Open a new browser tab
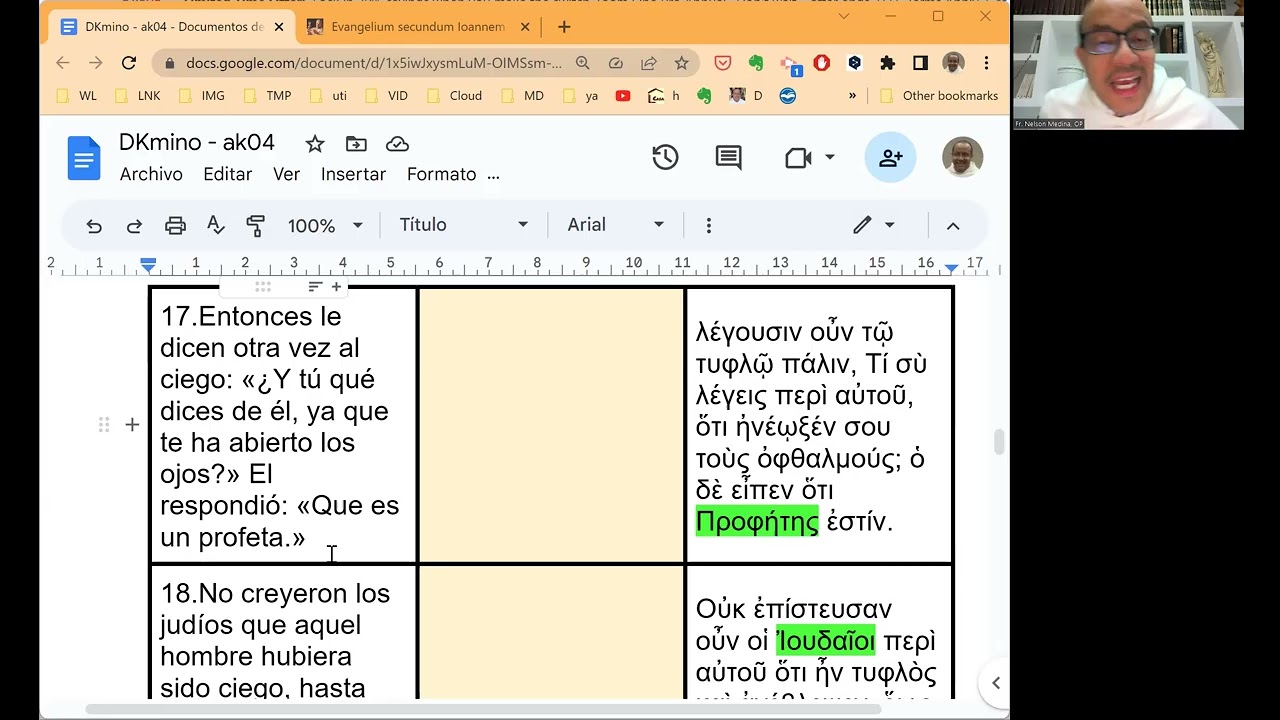 564,27
